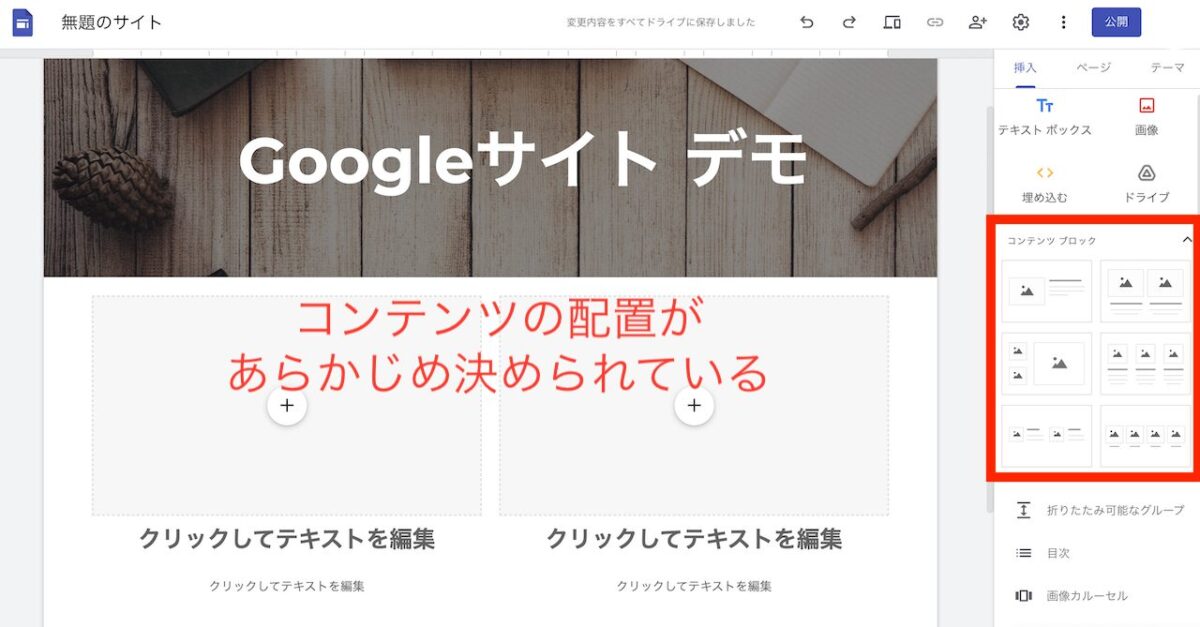The width and height of the screenshot is (1200, 627).
Task: Insert a 画像 element
Action: (x=1147, y=117)
